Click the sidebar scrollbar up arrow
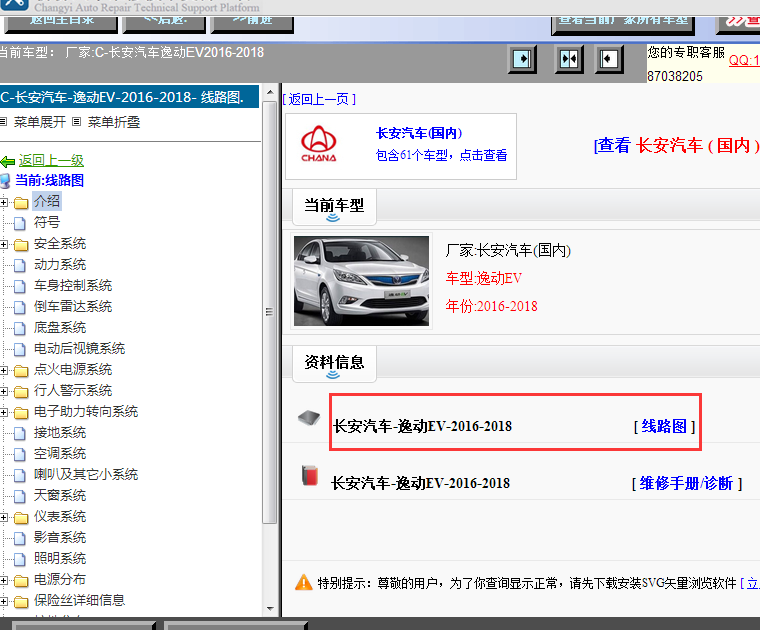Image resolution: width=760 pixels, height=630 pixels. [x=270, y=92]
